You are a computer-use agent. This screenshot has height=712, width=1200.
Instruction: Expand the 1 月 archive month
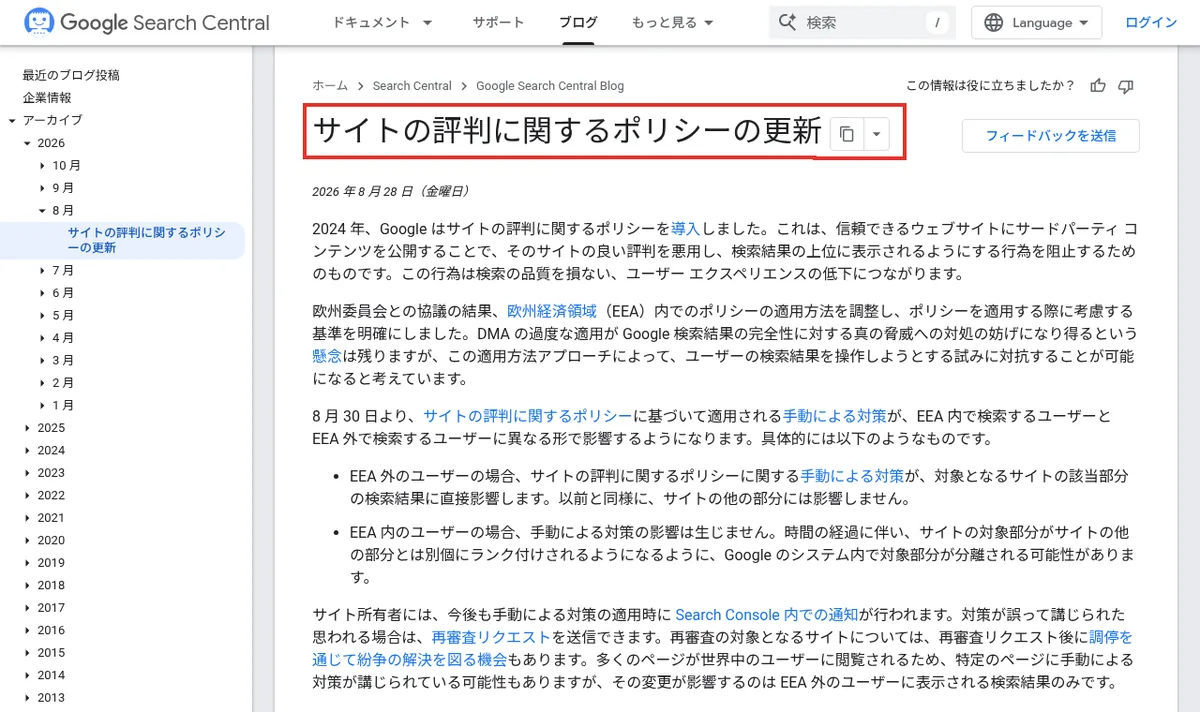pos(42,406)
